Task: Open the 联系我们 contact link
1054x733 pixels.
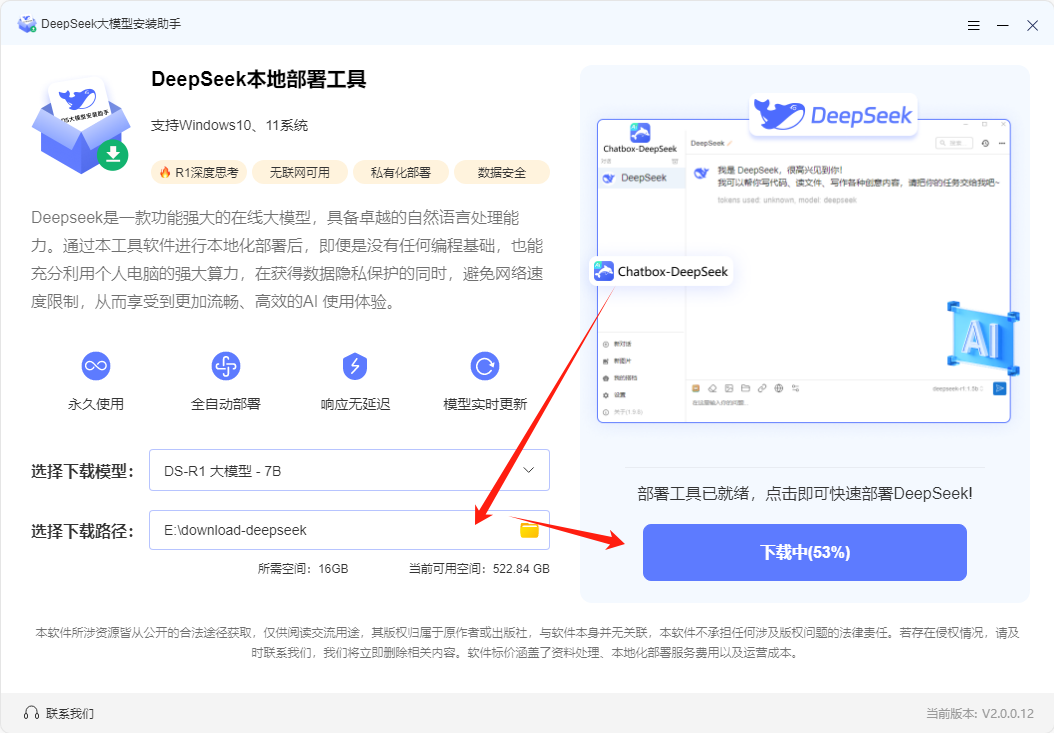Action: (x=69, y=713)
